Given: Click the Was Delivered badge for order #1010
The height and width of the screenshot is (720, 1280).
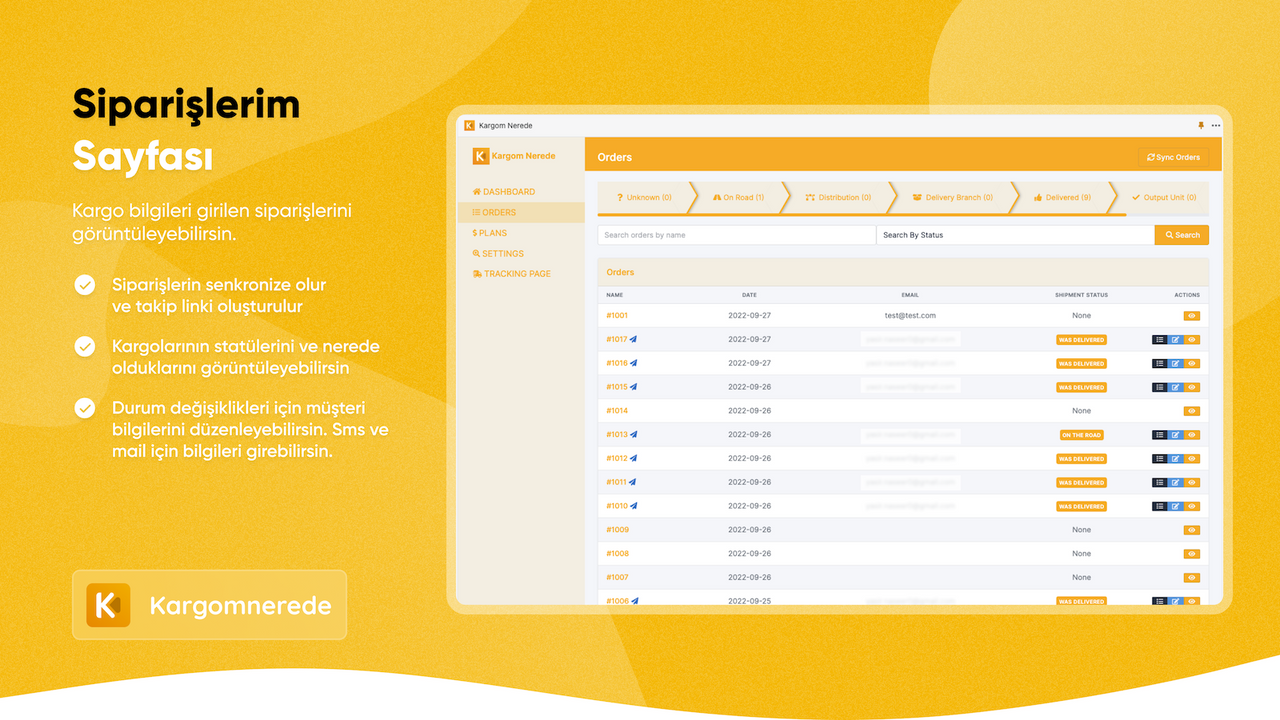Looking at the screenshot, I should click(x=1081, y=506).
